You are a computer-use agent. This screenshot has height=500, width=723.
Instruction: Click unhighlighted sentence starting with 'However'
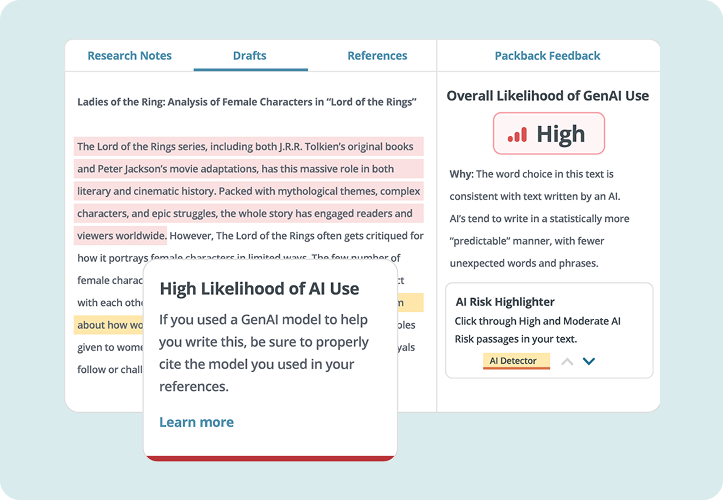point(296,236)
